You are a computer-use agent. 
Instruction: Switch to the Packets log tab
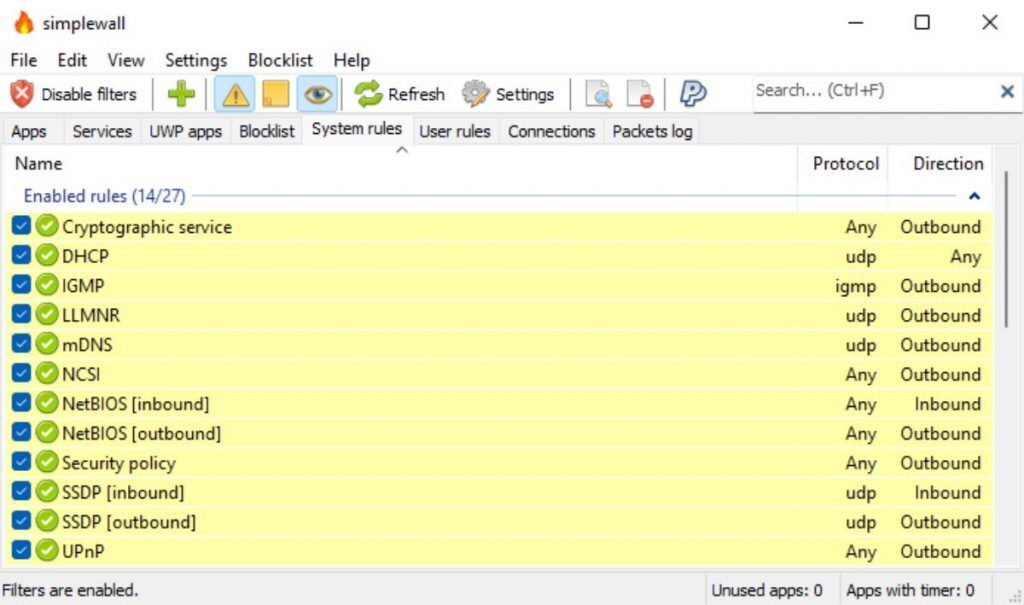click(652, 131)
